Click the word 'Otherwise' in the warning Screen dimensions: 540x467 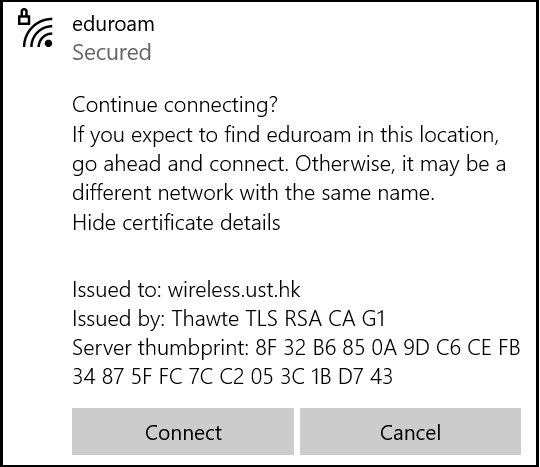point(345,164)
